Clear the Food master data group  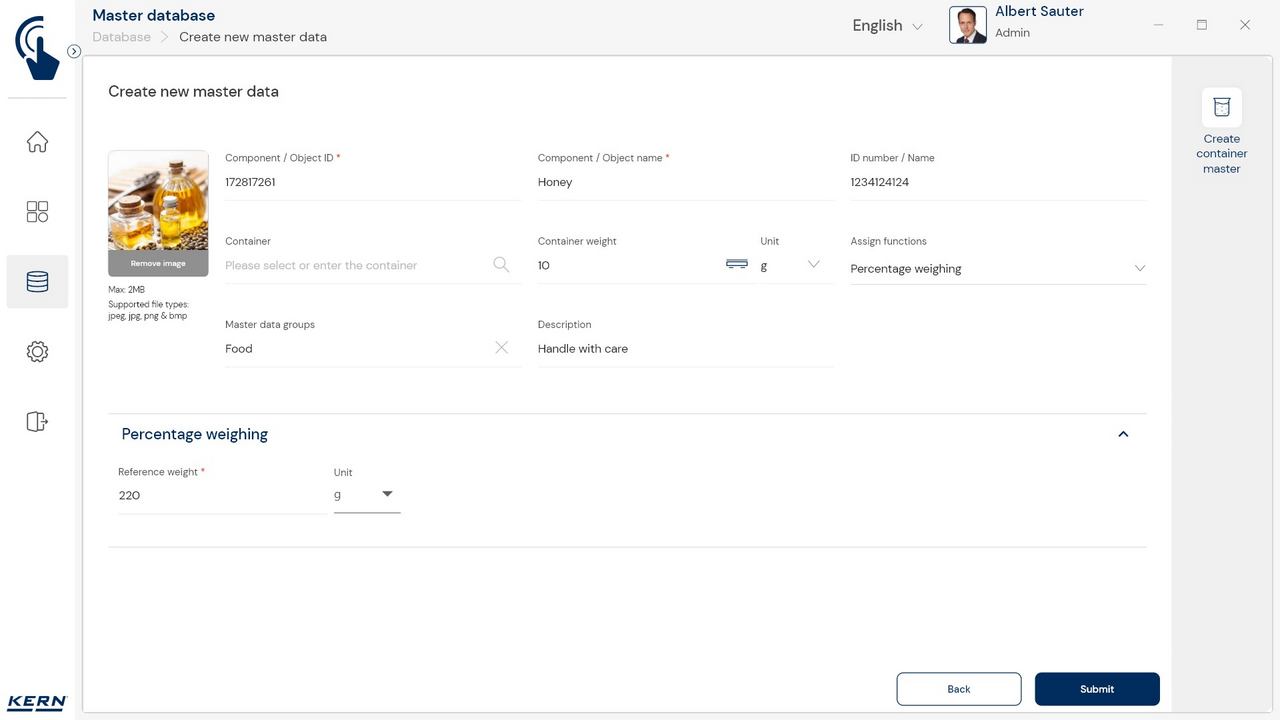(501, 348)
